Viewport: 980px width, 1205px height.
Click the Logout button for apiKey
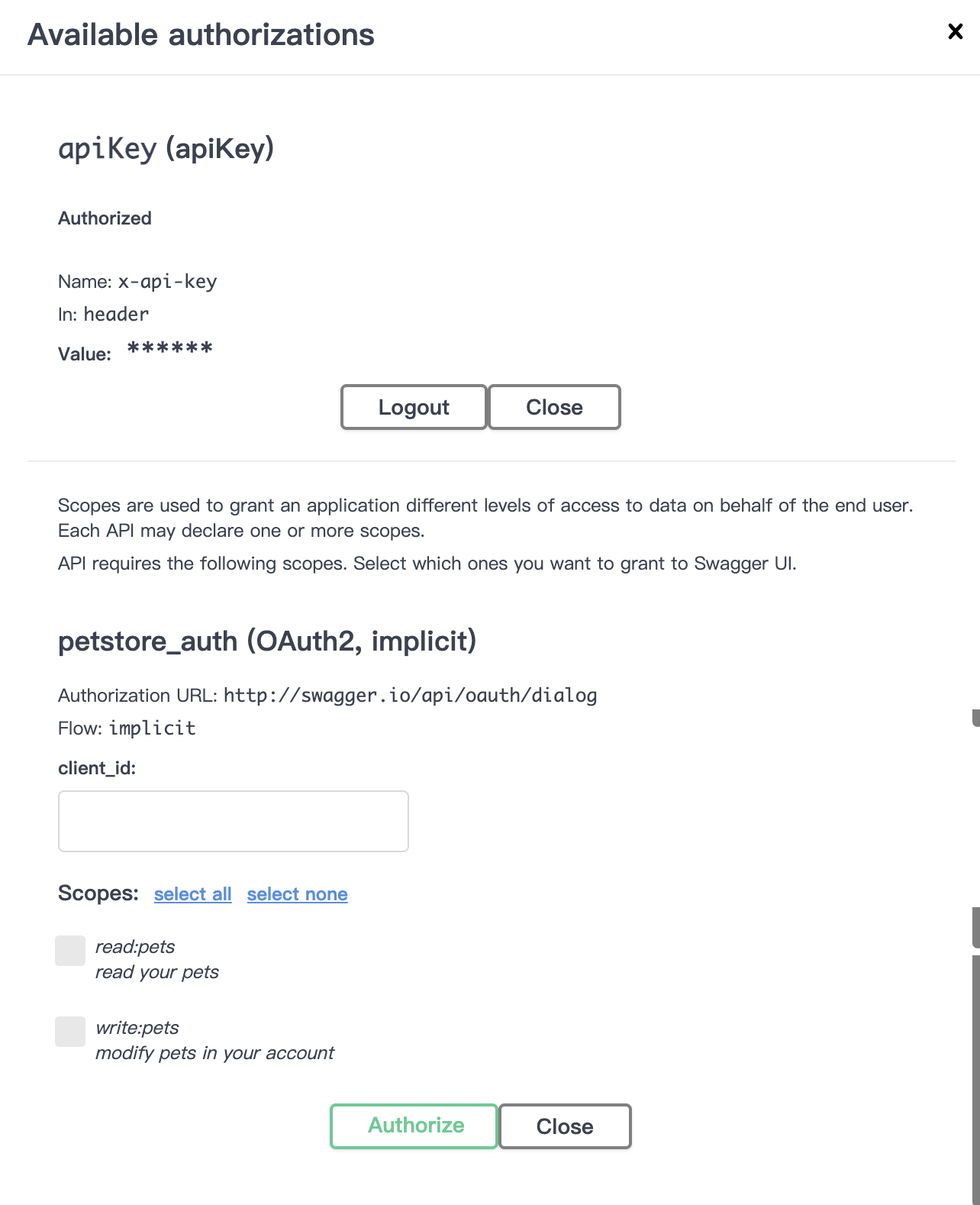(413, 407)
